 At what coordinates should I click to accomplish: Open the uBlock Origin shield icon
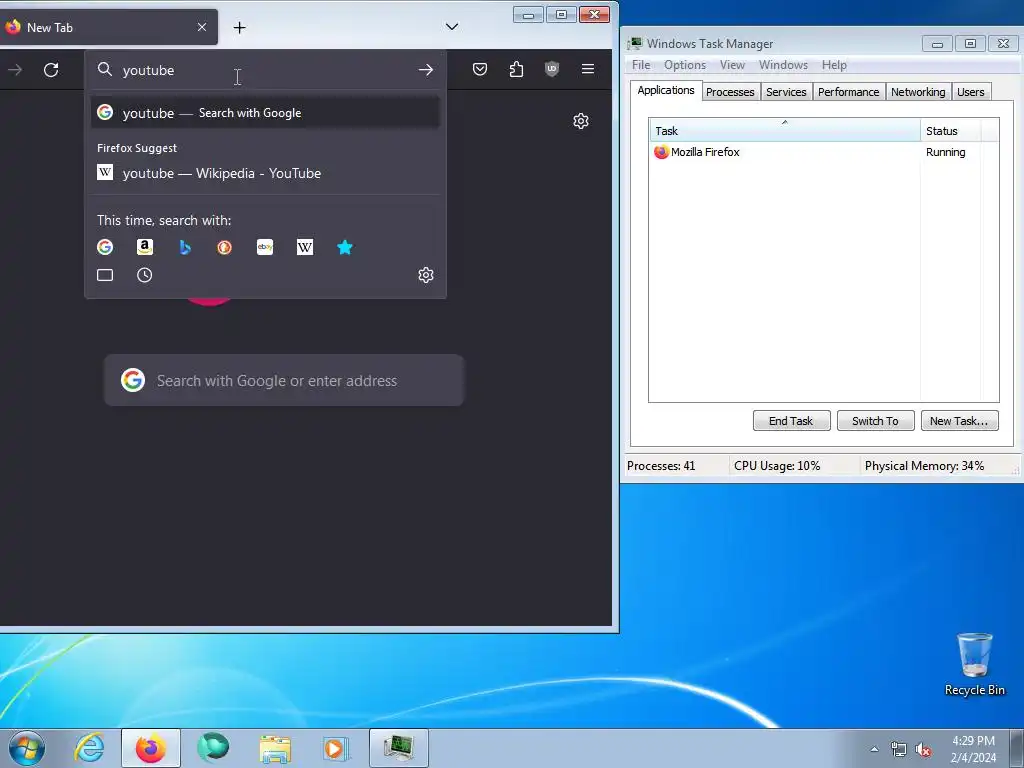(552, 69)
